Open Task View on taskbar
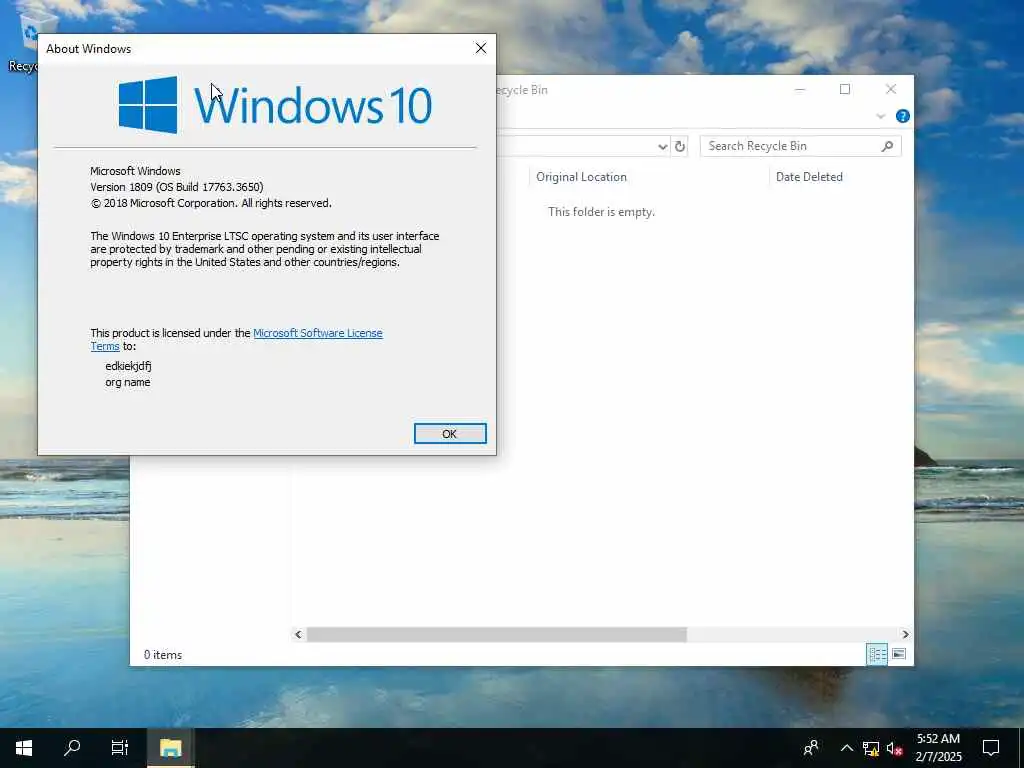Viewport: 1024px width, 768px height. coord(120,748)
